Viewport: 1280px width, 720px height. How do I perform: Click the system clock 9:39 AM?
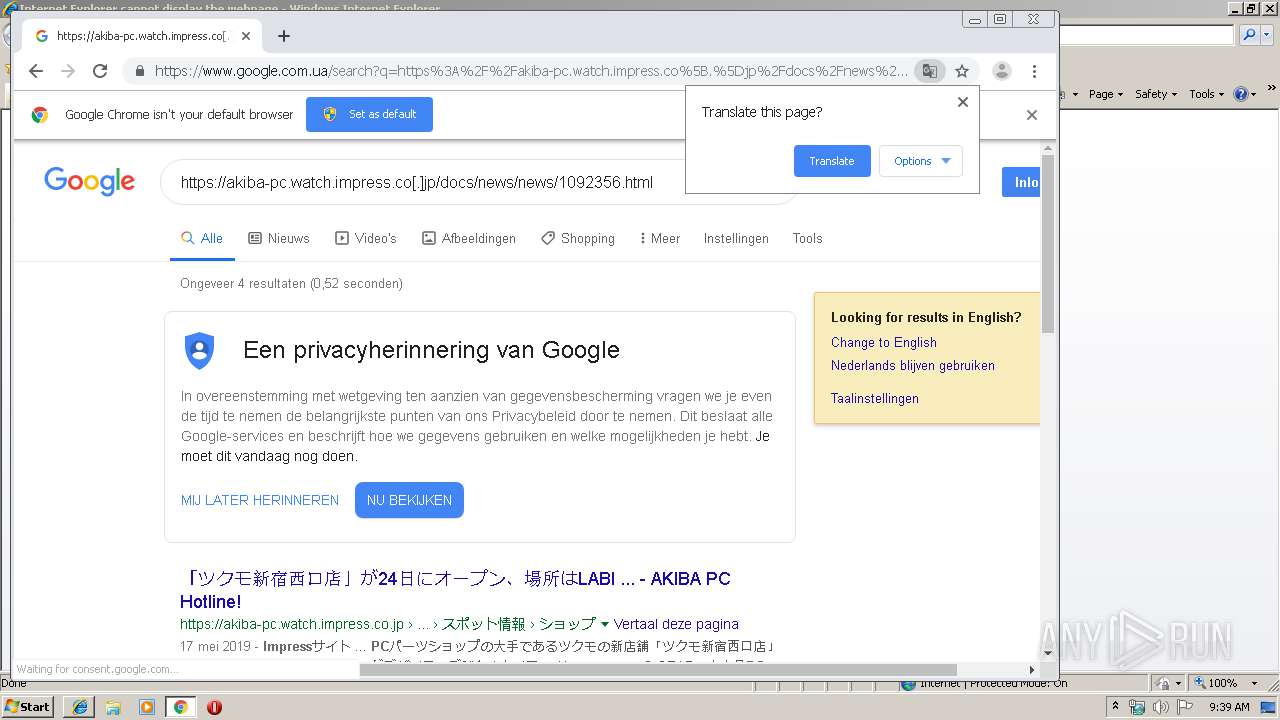pos(1229,707)
